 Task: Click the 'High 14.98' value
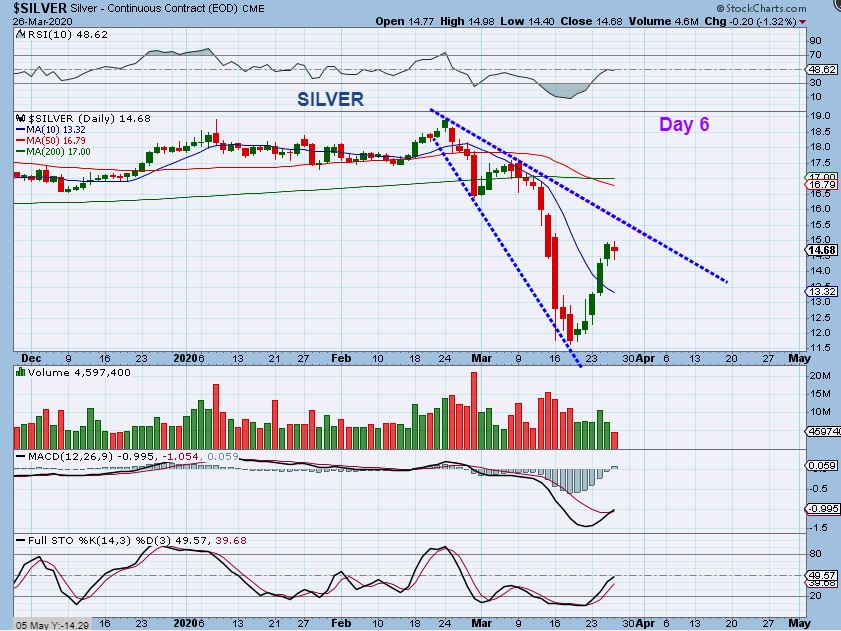point(468,21)
